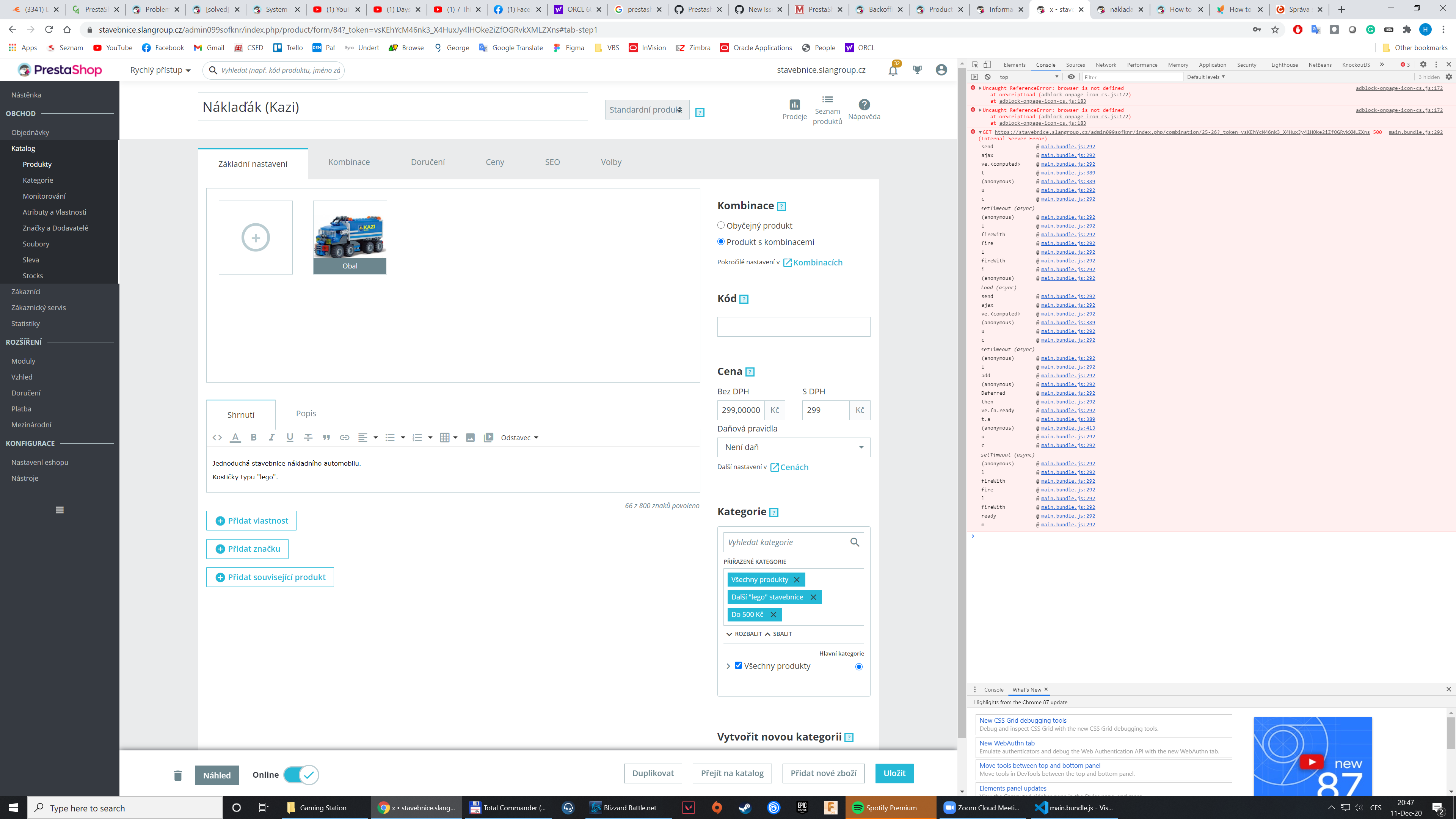Open the DevTools live expression eye icon

(1071, 77)
